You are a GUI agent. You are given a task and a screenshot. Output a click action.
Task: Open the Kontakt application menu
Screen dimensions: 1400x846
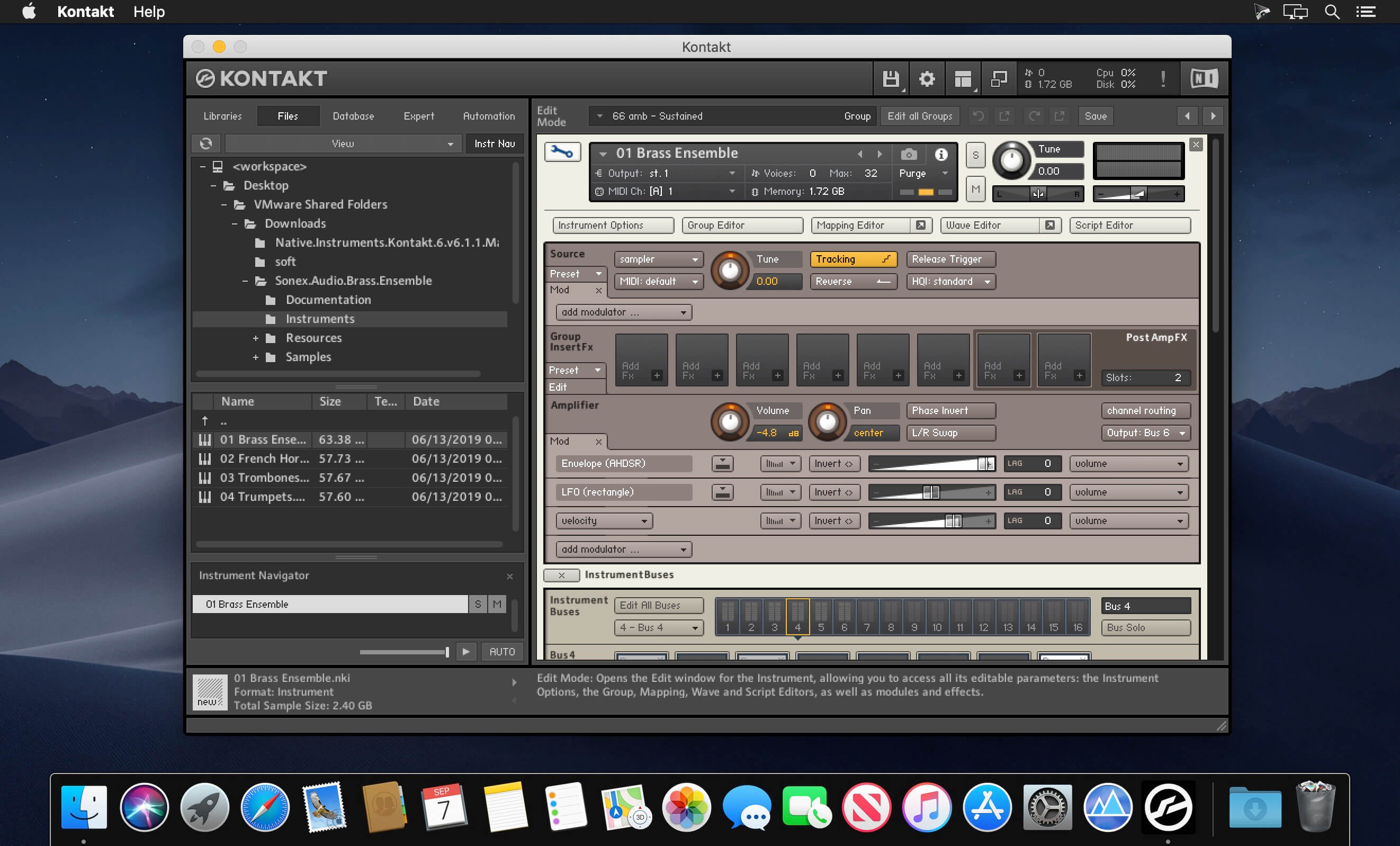(x=86, y=11)
